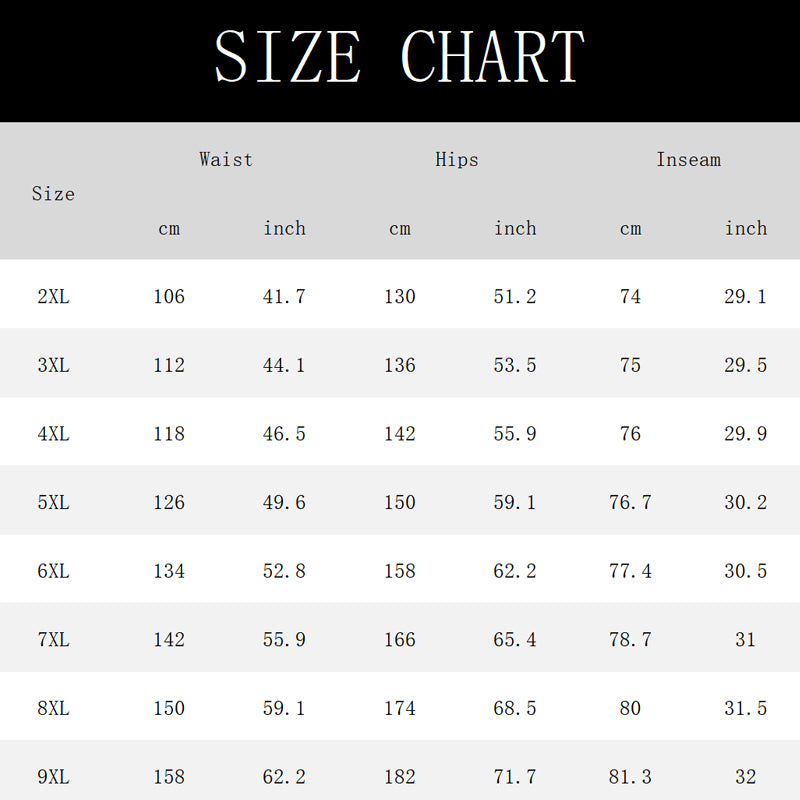Click the 130 hips cm value
800x800 pixels.
[400, 297]
